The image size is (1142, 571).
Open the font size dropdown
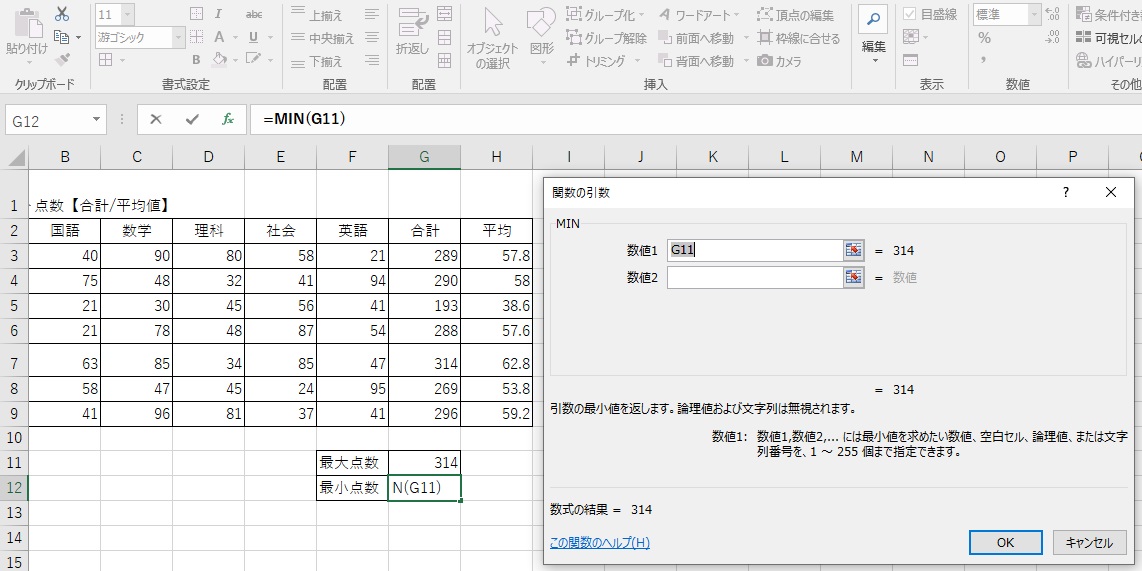pyautogui.click(x=128, y=14)
